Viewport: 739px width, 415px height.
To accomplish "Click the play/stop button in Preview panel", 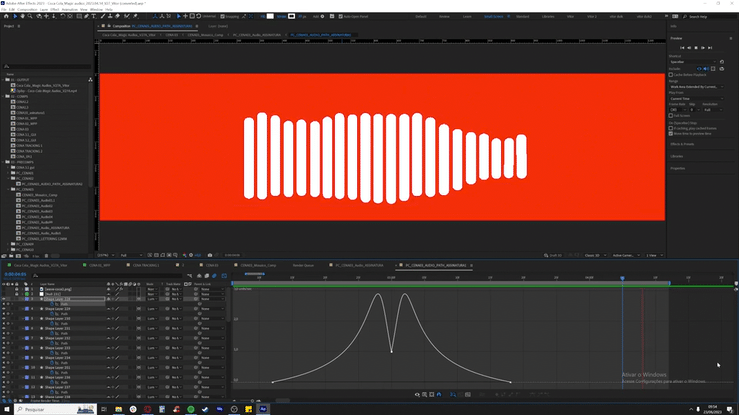I will pyautogui.click(x=696, y=48).
